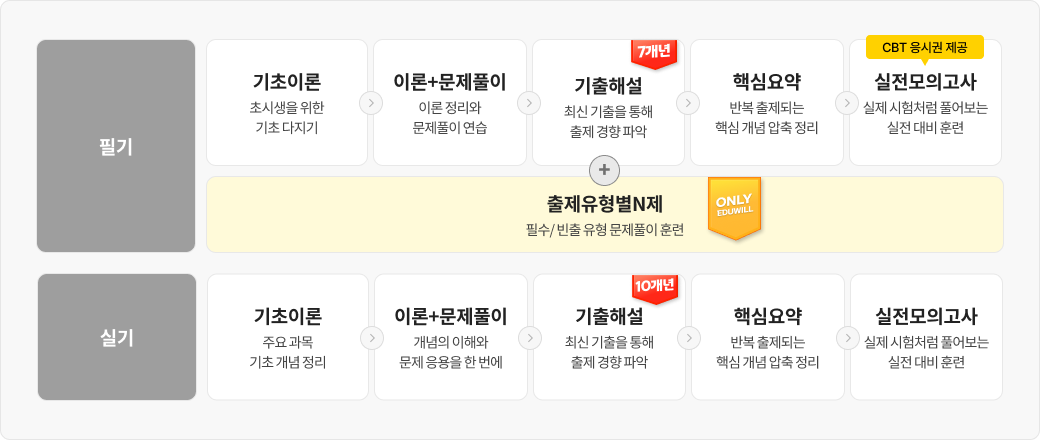Viewport: 1040px width, 440px height.
Task: Click the arrow between 필기 이론+문제풀이 and 기출해설
Action: coord(529,102)
